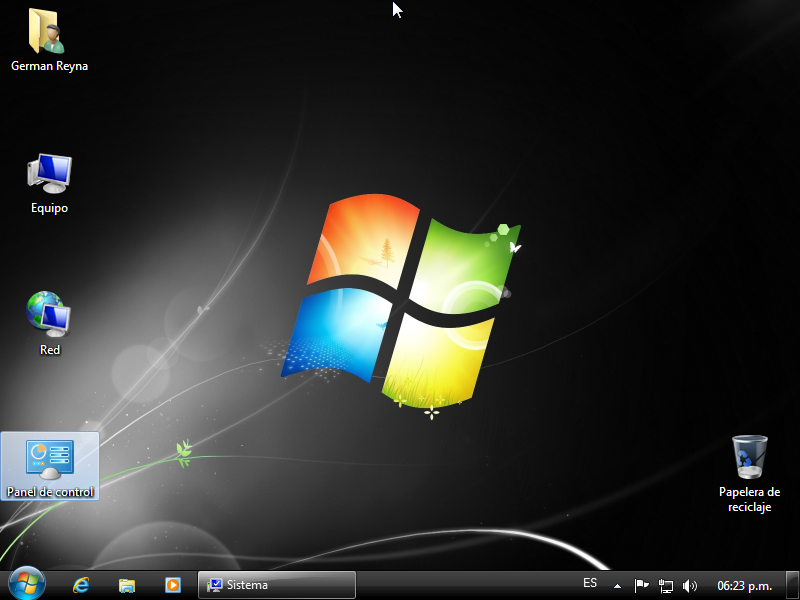Open the Action Center flag icon
The image size is (800, 600).
(641, 585)
